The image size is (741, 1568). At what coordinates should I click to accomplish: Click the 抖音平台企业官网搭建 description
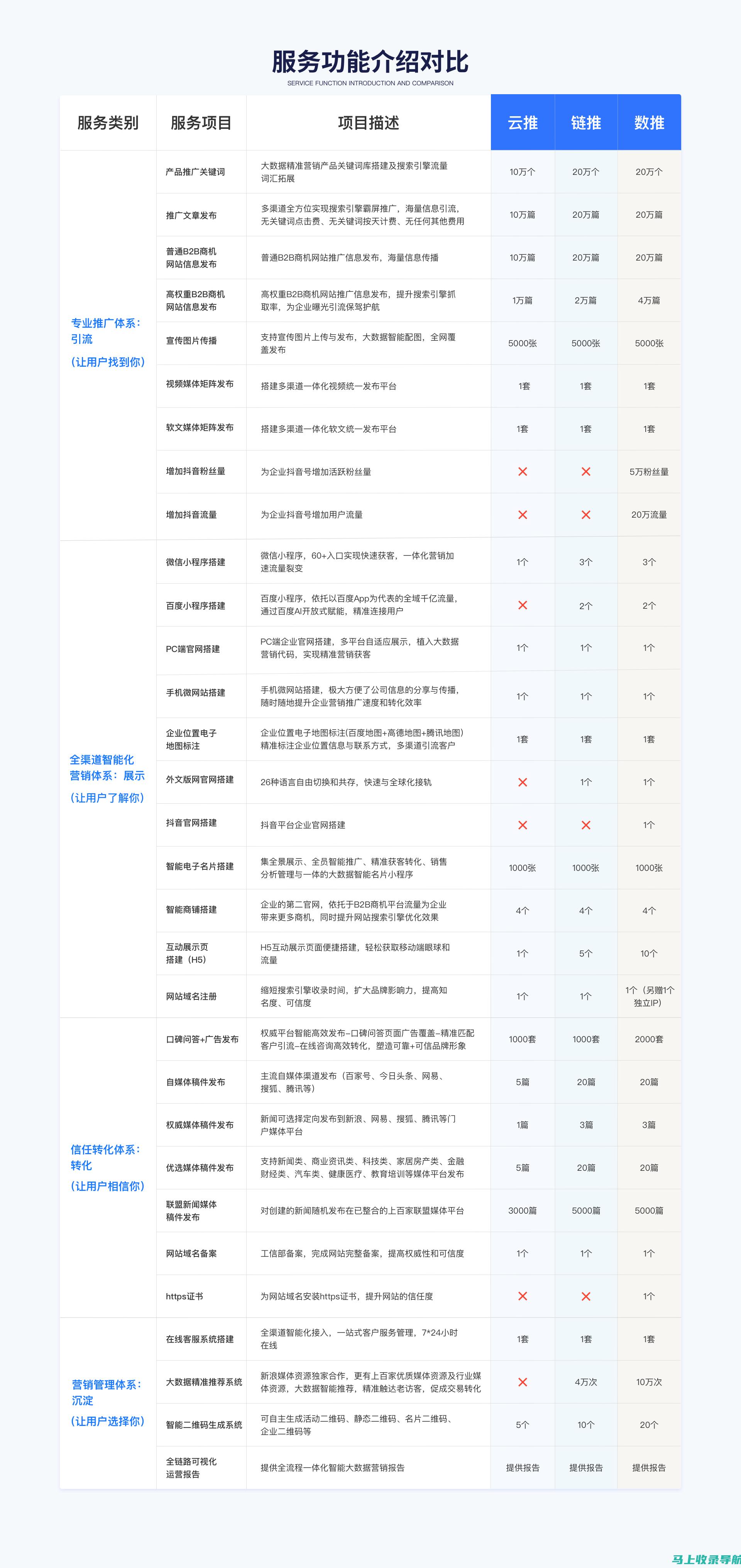(x=303, y=825)
